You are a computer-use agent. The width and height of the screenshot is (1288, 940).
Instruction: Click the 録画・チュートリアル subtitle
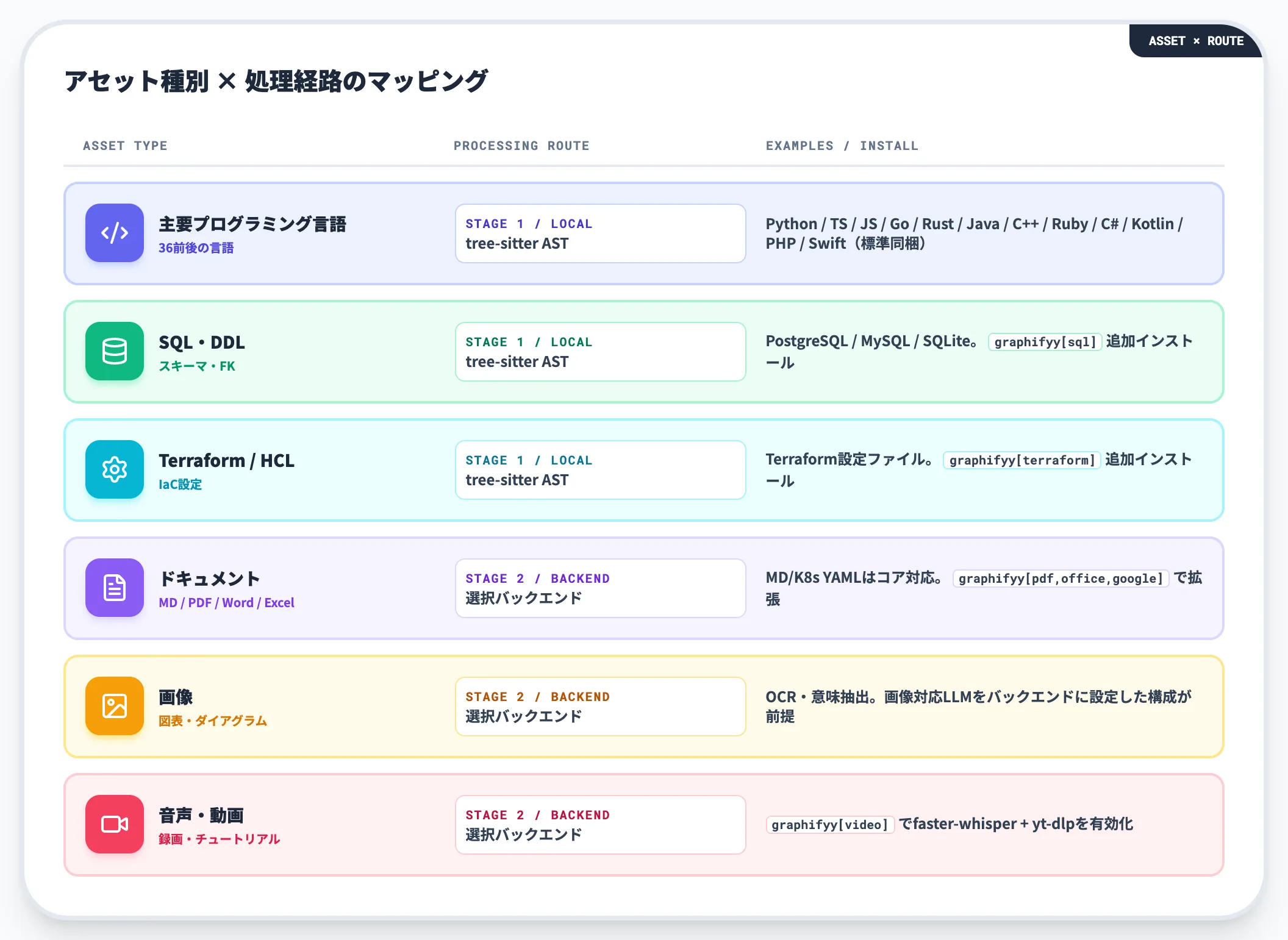pyautogui.click(x=220, y=839)
